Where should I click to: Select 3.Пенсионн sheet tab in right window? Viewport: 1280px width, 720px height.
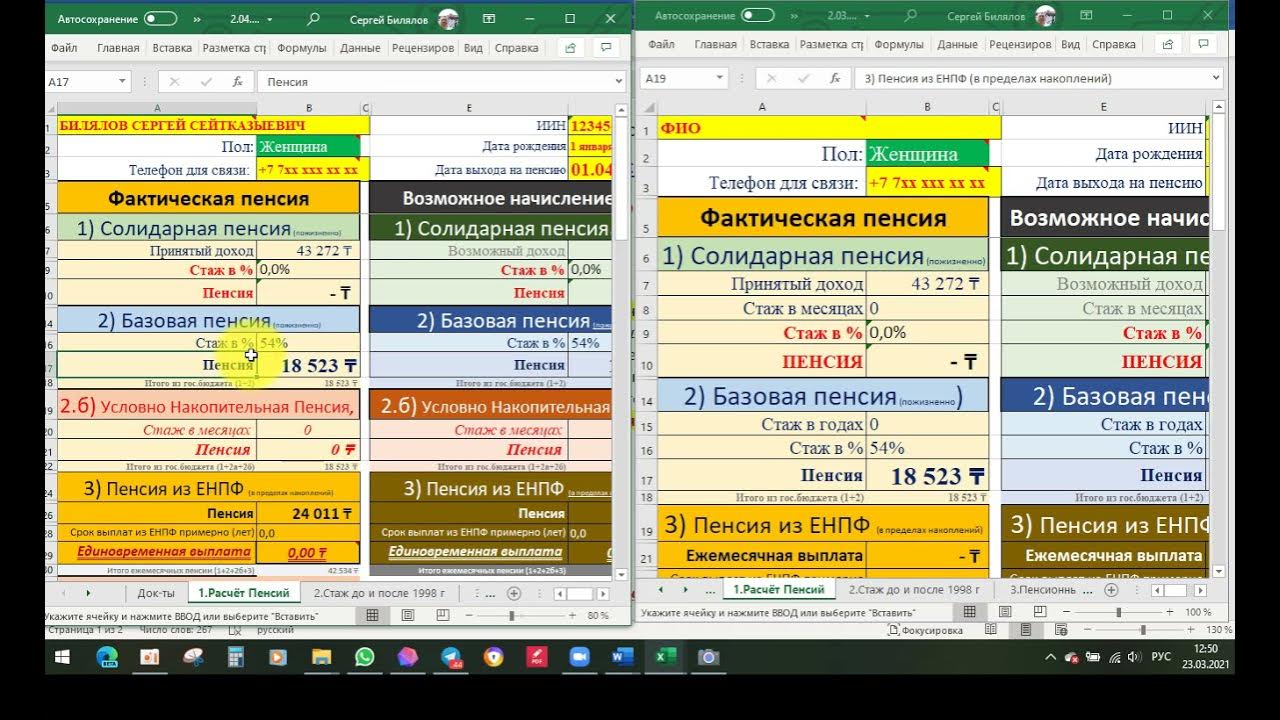(1044, 590)
